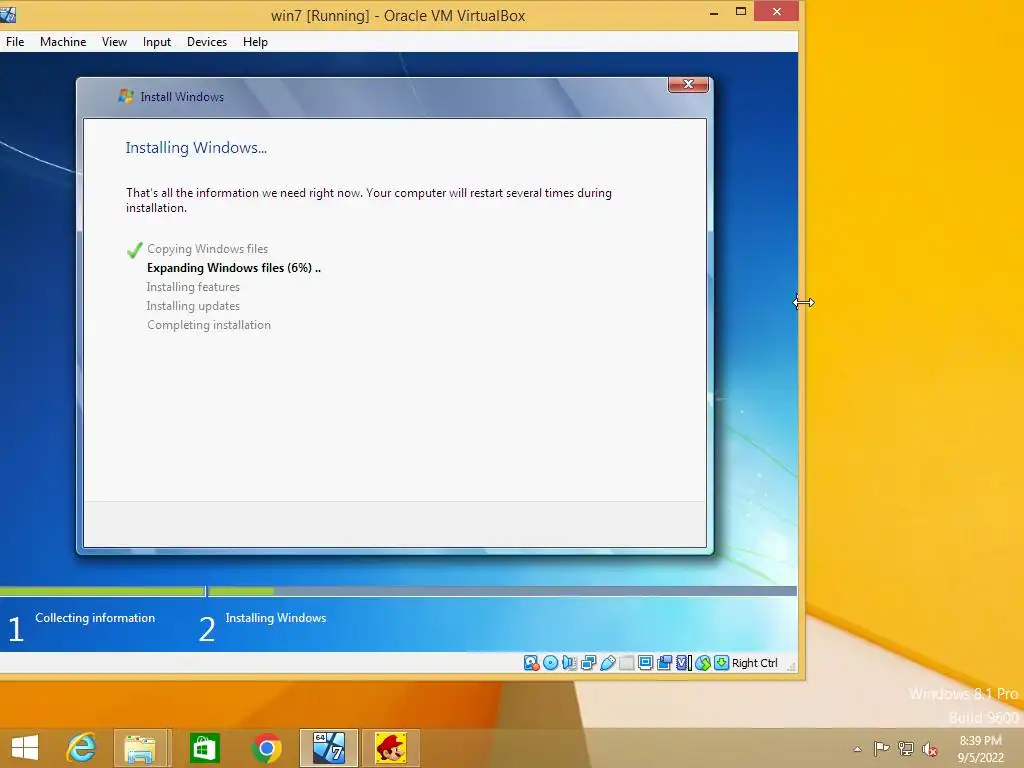Viewport: 1024px width, 768px height.
Task: Open the Input menu
Action: [x=157, y=42]
